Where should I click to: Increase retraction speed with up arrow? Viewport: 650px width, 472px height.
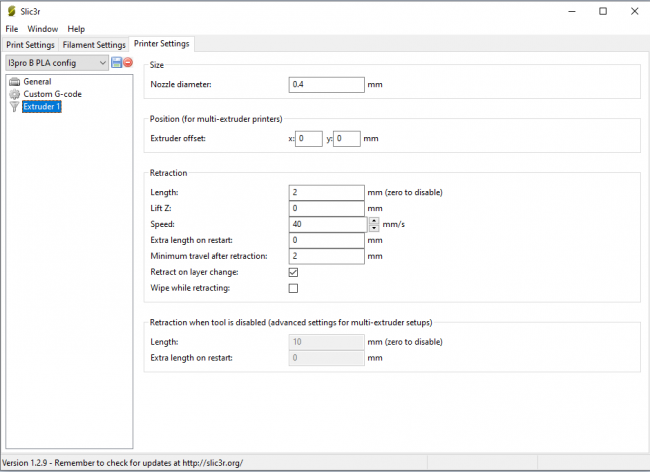click(374, 221)
